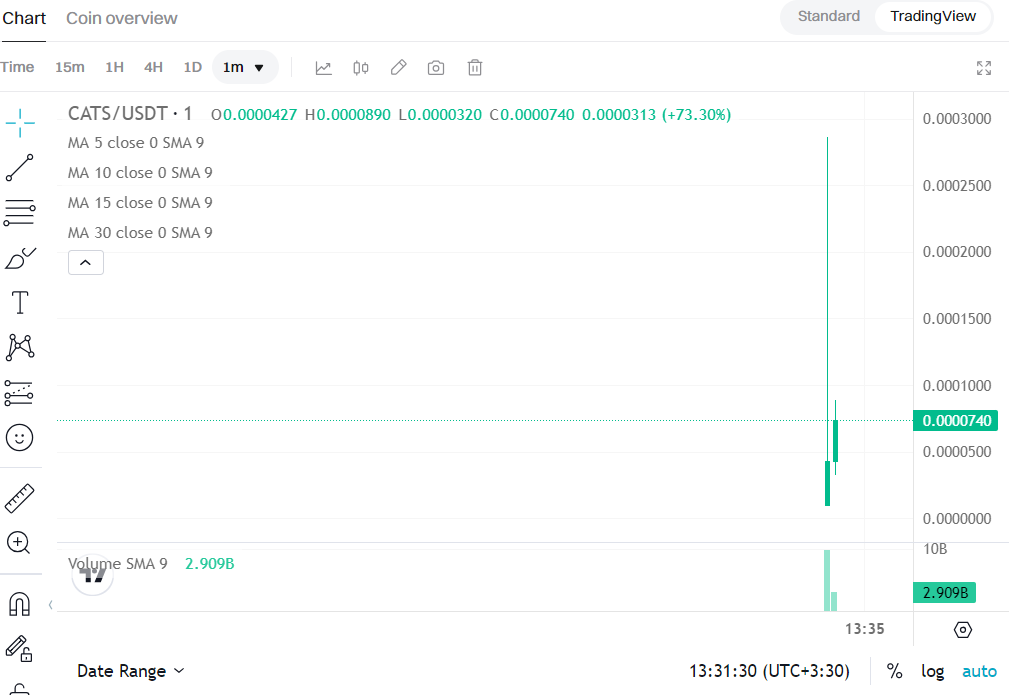Select the measure ruler tool
1009x696 pixels.
(x=20, y=497)
